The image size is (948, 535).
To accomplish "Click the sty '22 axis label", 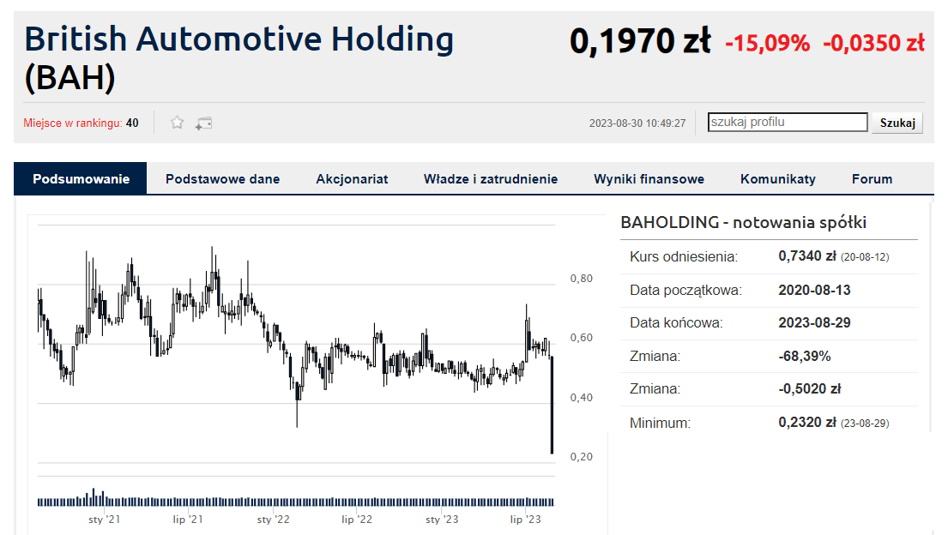I will 273,519.
